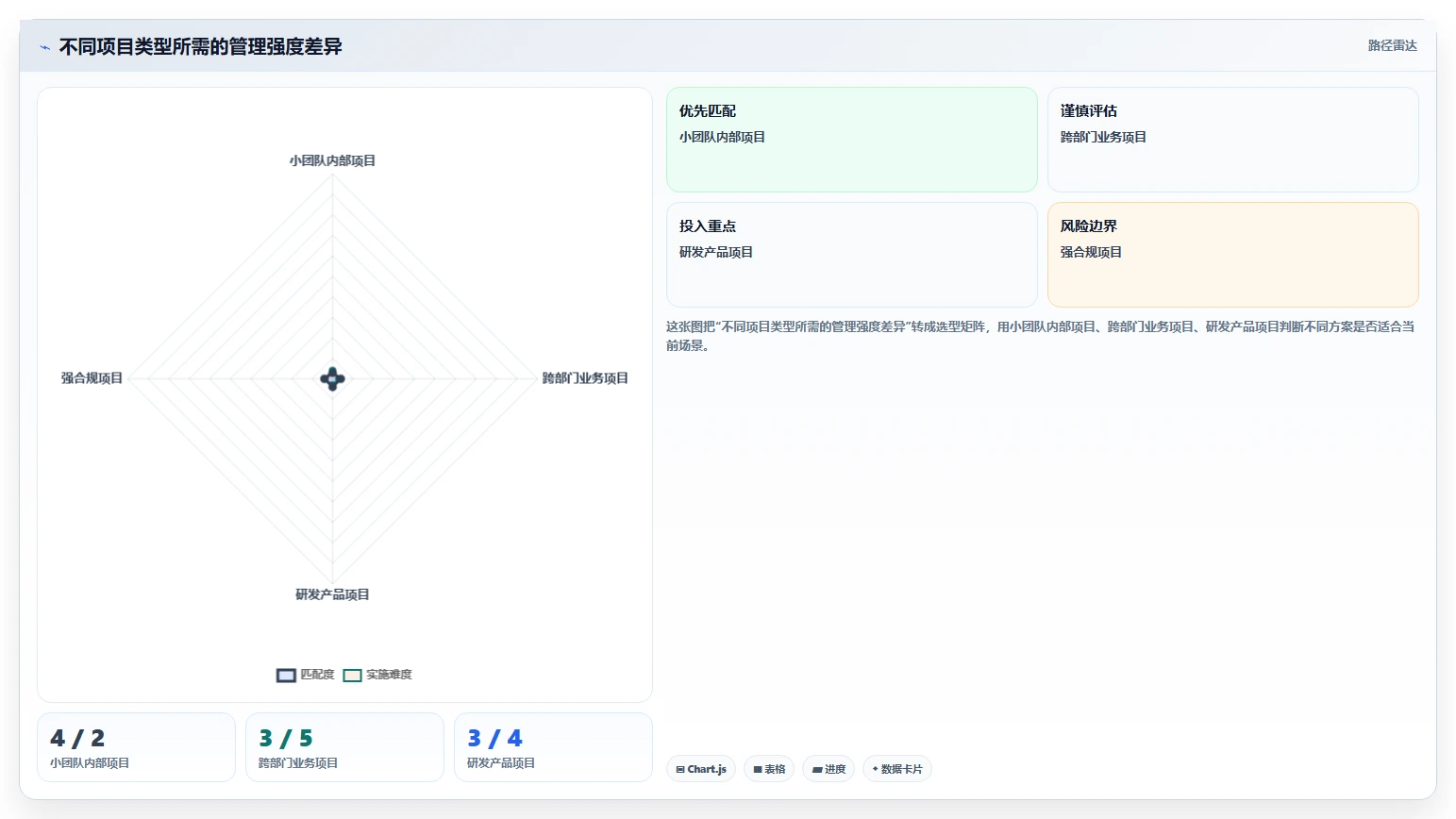Click 小团队内部项目 text in 优先匹配 card

tap(722, 137)
